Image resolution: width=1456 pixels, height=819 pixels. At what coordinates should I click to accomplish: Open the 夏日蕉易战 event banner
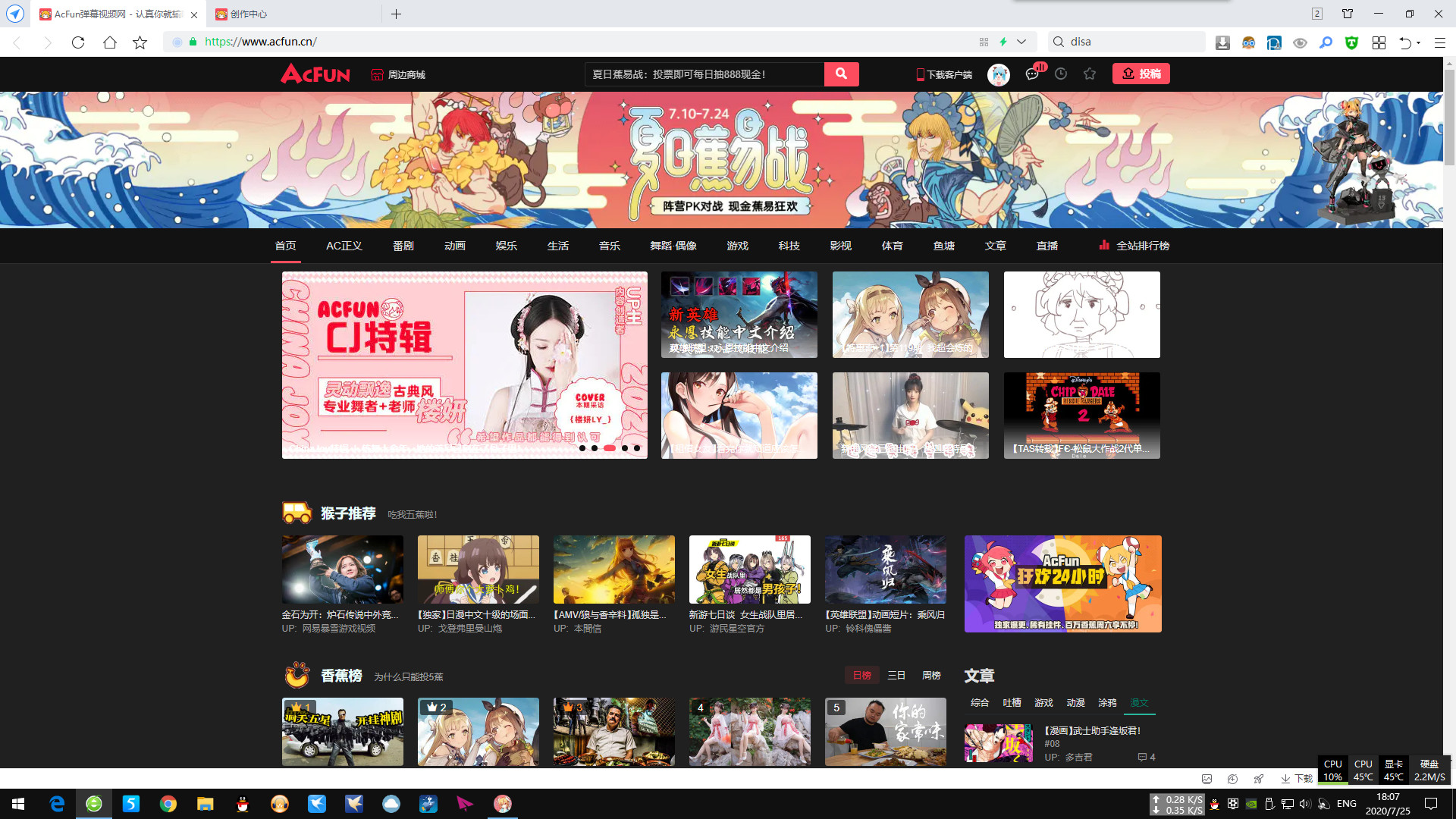coord(721,160)
